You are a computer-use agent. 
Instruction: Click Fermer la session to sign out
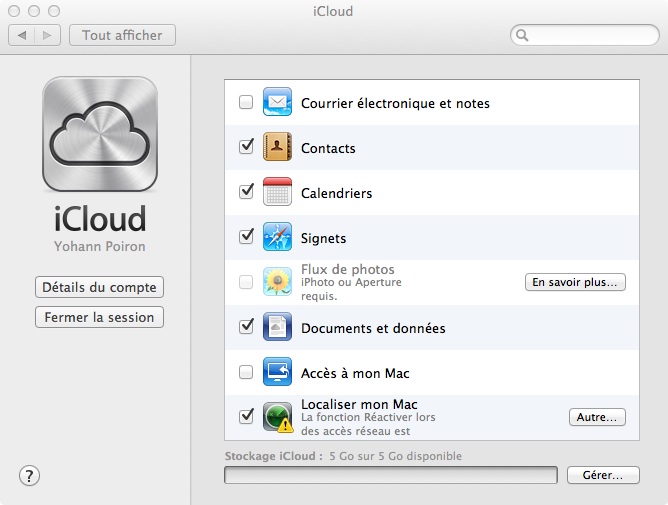[99, 317]
